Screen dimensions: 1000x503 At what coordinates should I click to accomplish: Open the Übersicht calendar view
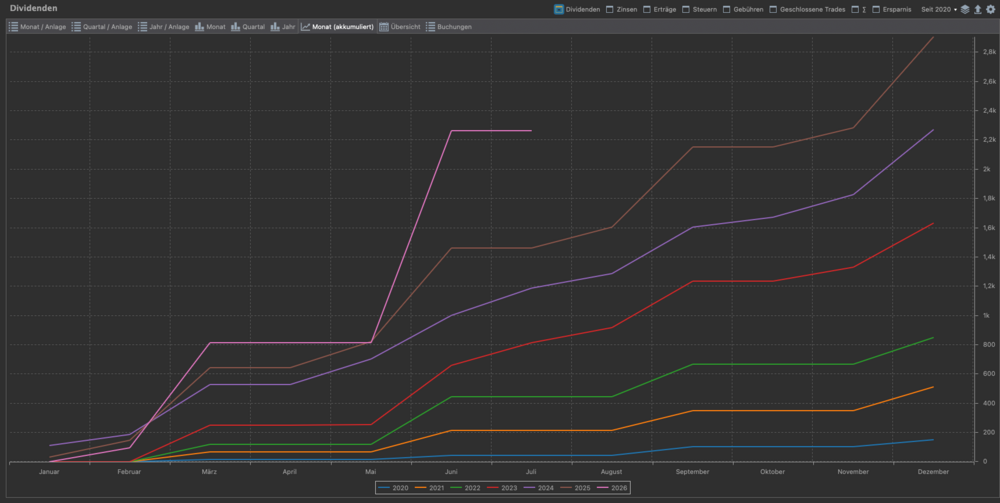point(400,27)
